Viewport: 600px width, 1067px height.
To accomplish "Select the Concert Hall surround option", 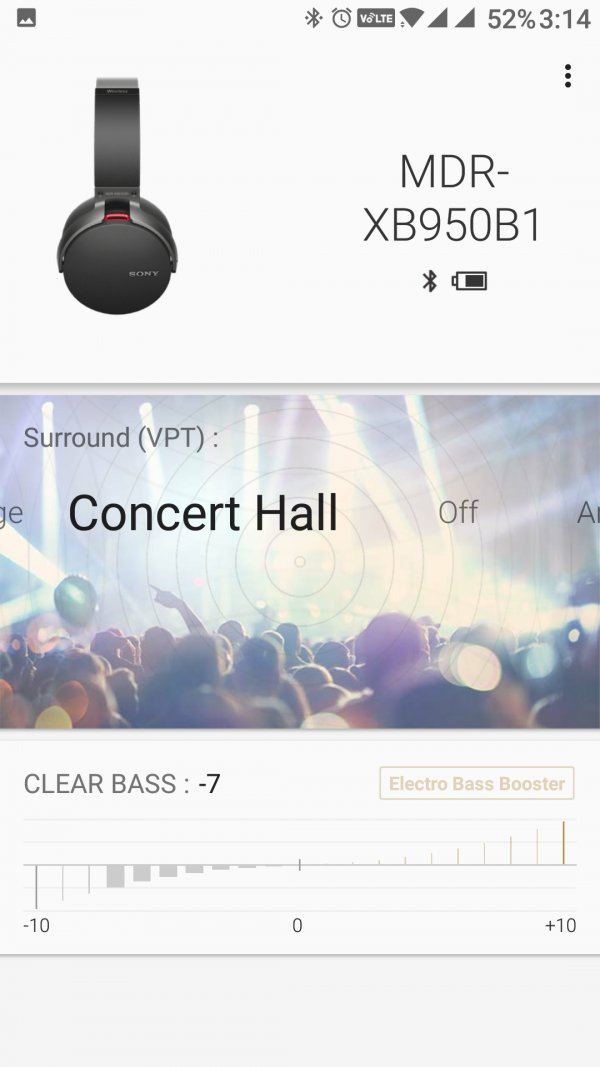I will pos(203,513).
